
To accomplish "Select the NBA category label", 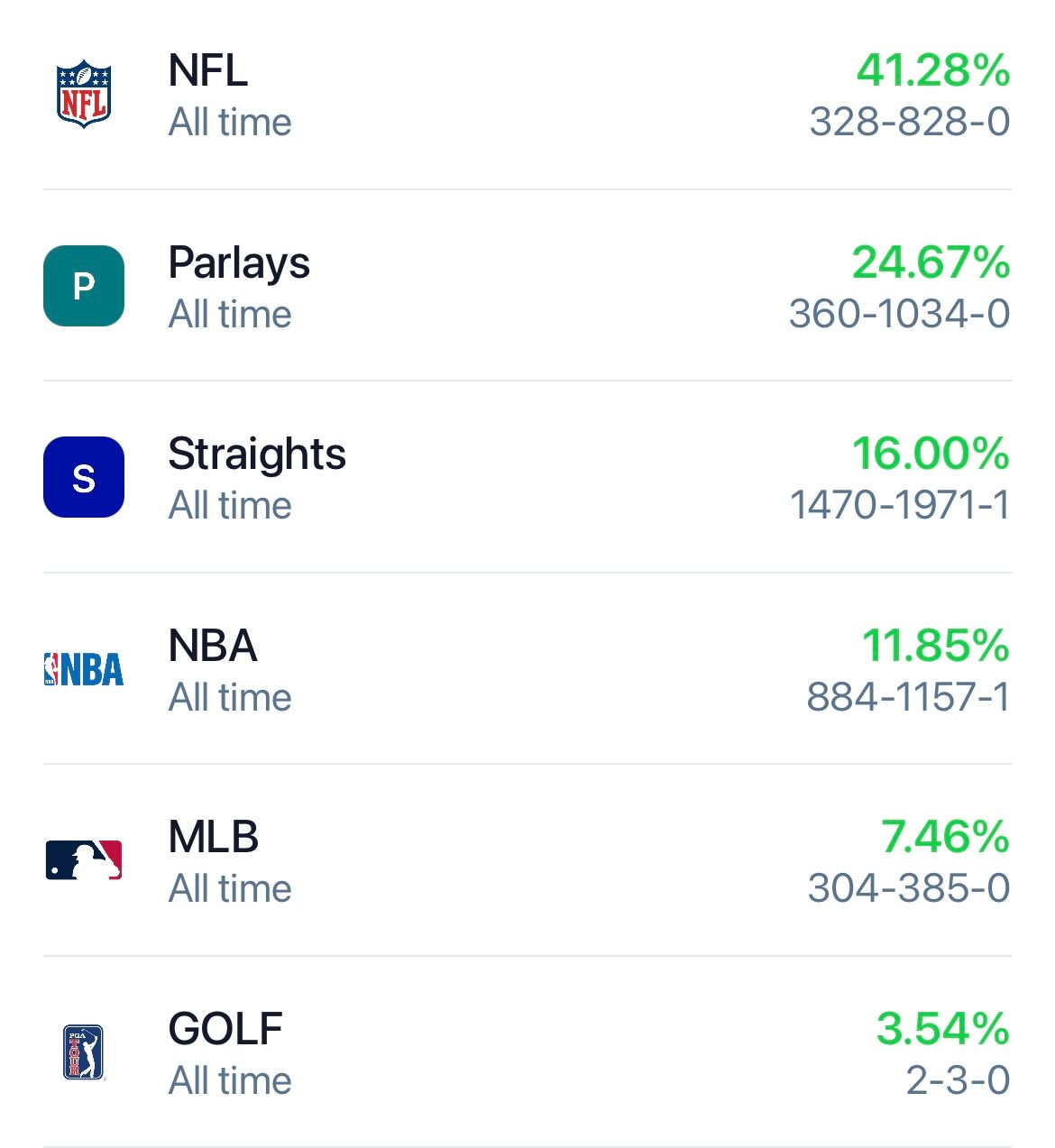I will 213,646.
